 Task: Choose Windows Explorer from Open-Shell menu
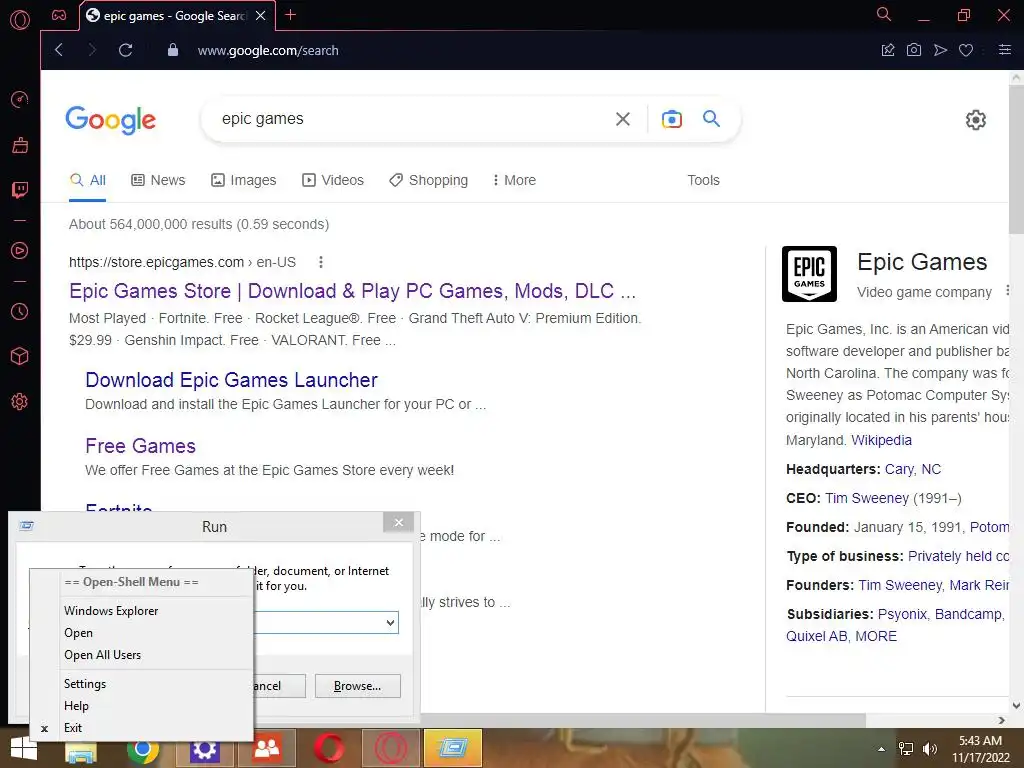(111, 611)
